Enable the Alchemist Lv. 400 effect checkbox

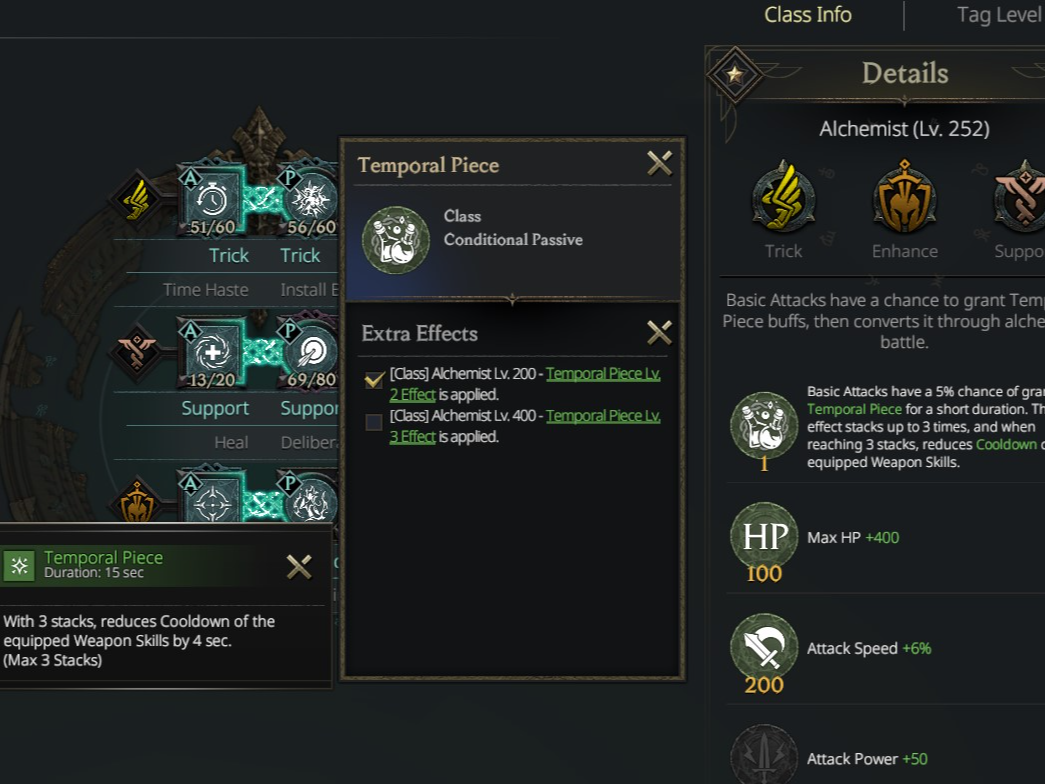coord(374,422)
